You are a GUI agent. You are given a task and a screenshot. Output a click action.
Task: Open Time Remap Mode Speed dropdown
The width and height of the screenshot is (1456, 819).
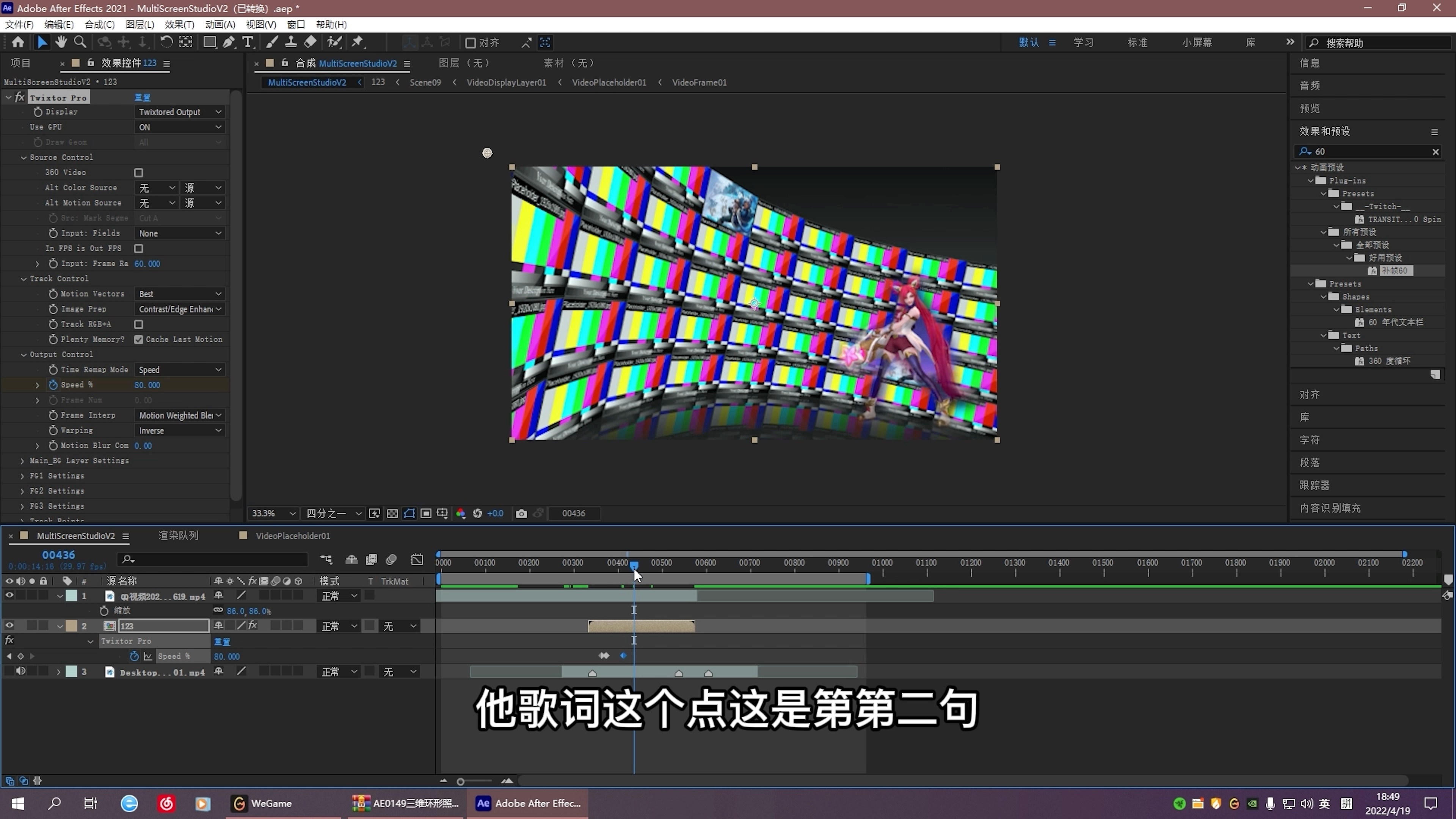point(180,370)
